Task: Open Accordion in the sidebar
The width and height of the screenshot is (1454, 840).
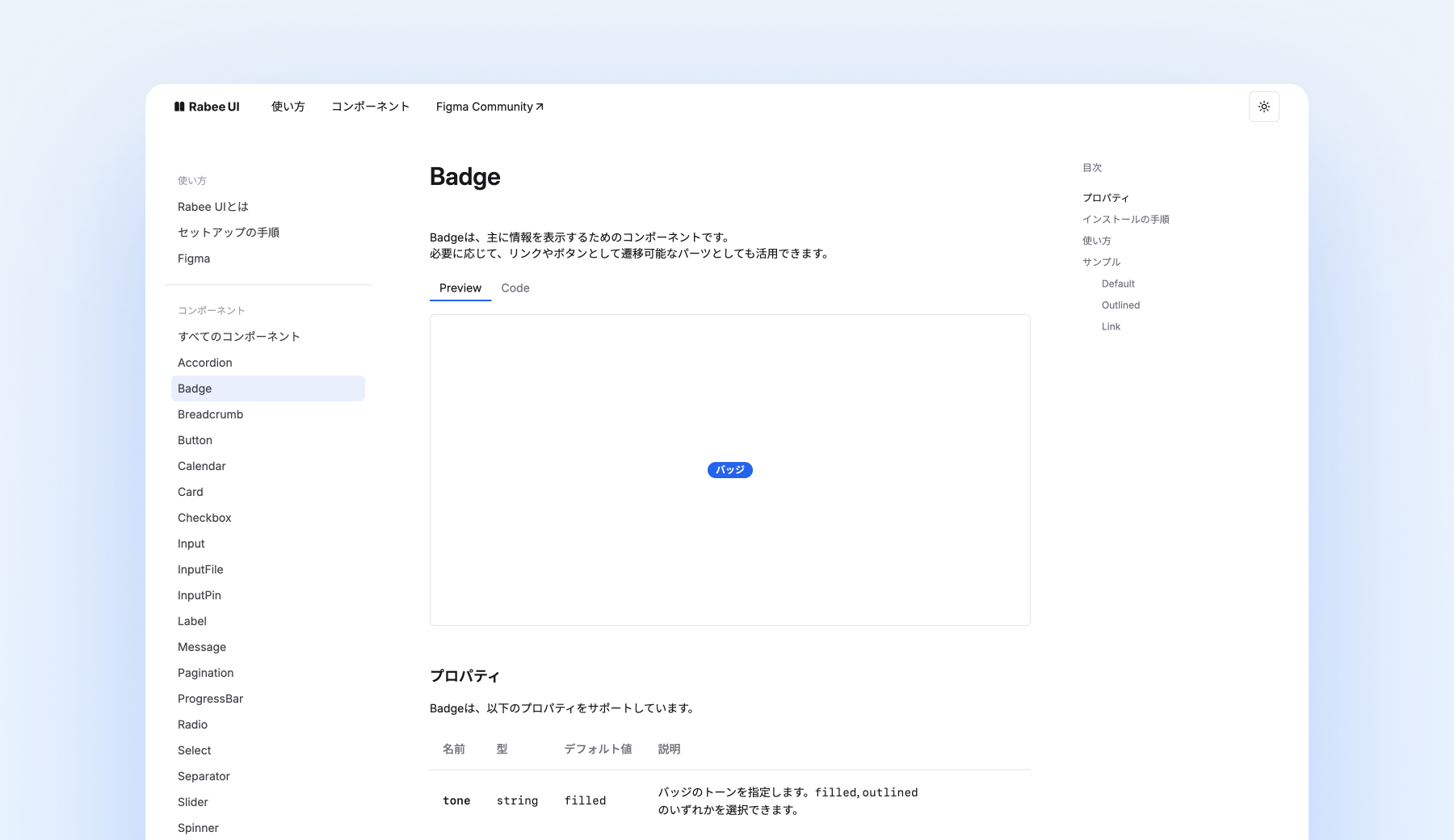Action: pos(205,363)
